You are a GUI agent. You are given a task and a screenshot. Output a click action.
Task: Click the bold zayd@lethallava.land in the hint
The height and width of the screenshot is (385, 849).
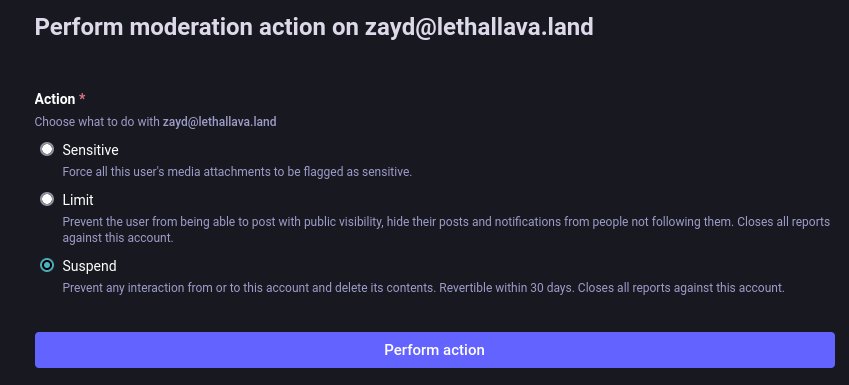[x=219, y=122]
